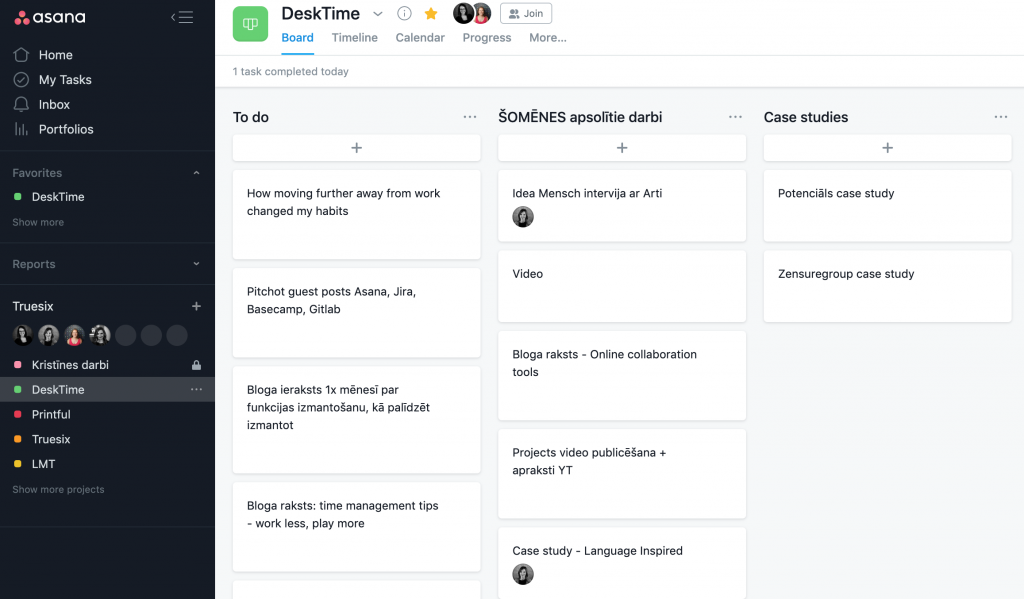Click the Join button

[x=526, y=13]
